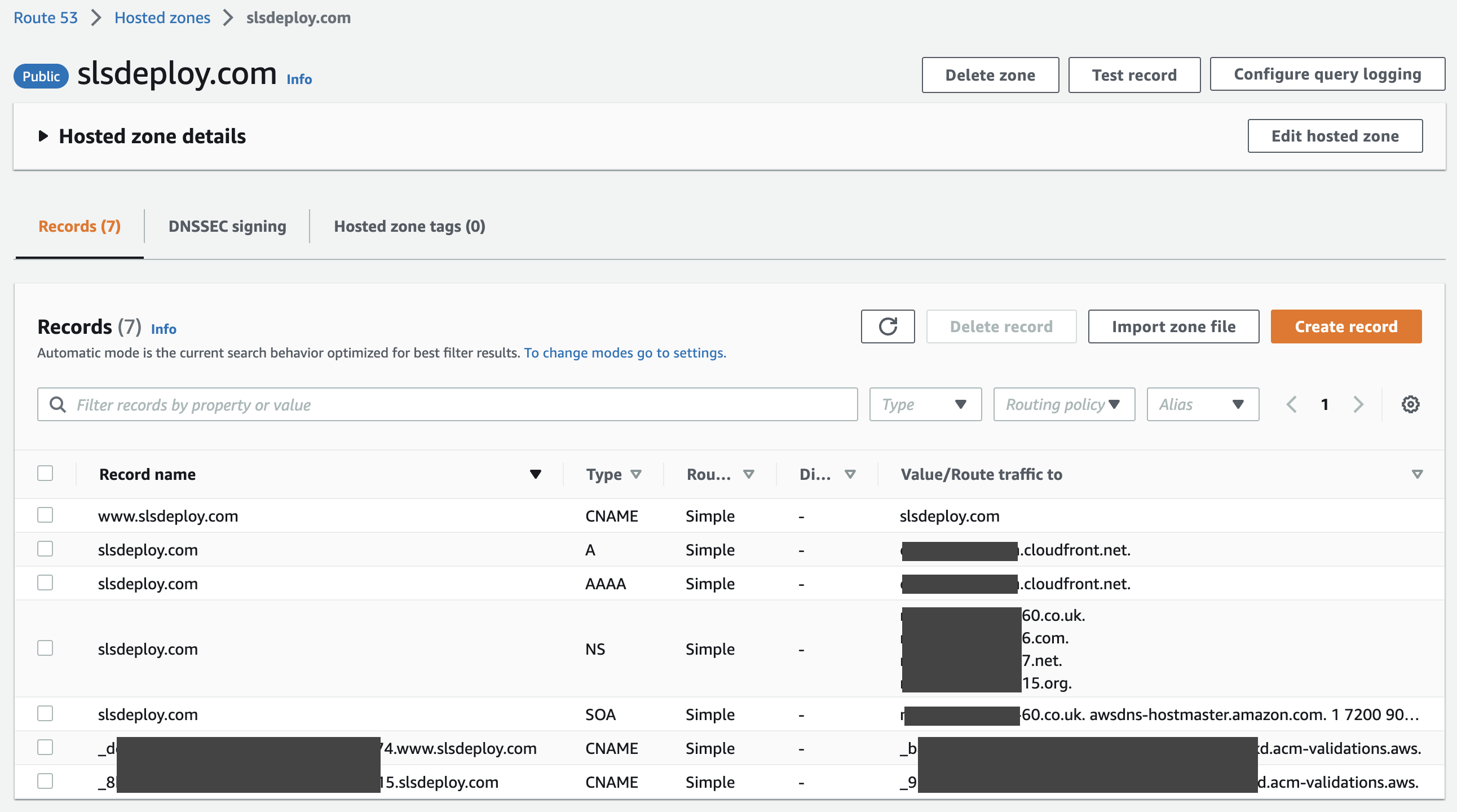The image size is (1457, 812).
Task: Go to Hosted zones breadcrumb
Action: (162, 17)
